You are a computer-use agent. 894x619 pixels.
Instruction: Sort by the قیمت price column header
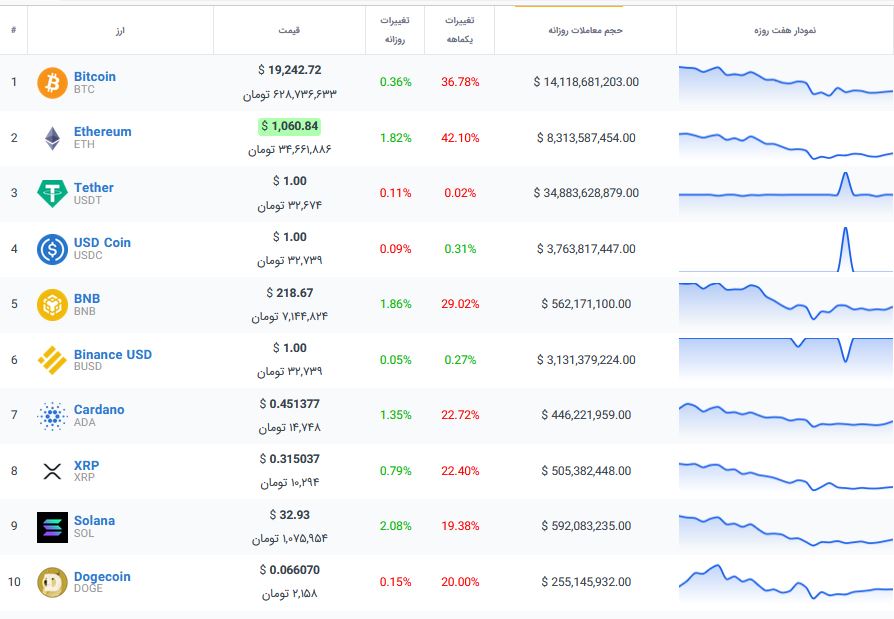point(289,30)
